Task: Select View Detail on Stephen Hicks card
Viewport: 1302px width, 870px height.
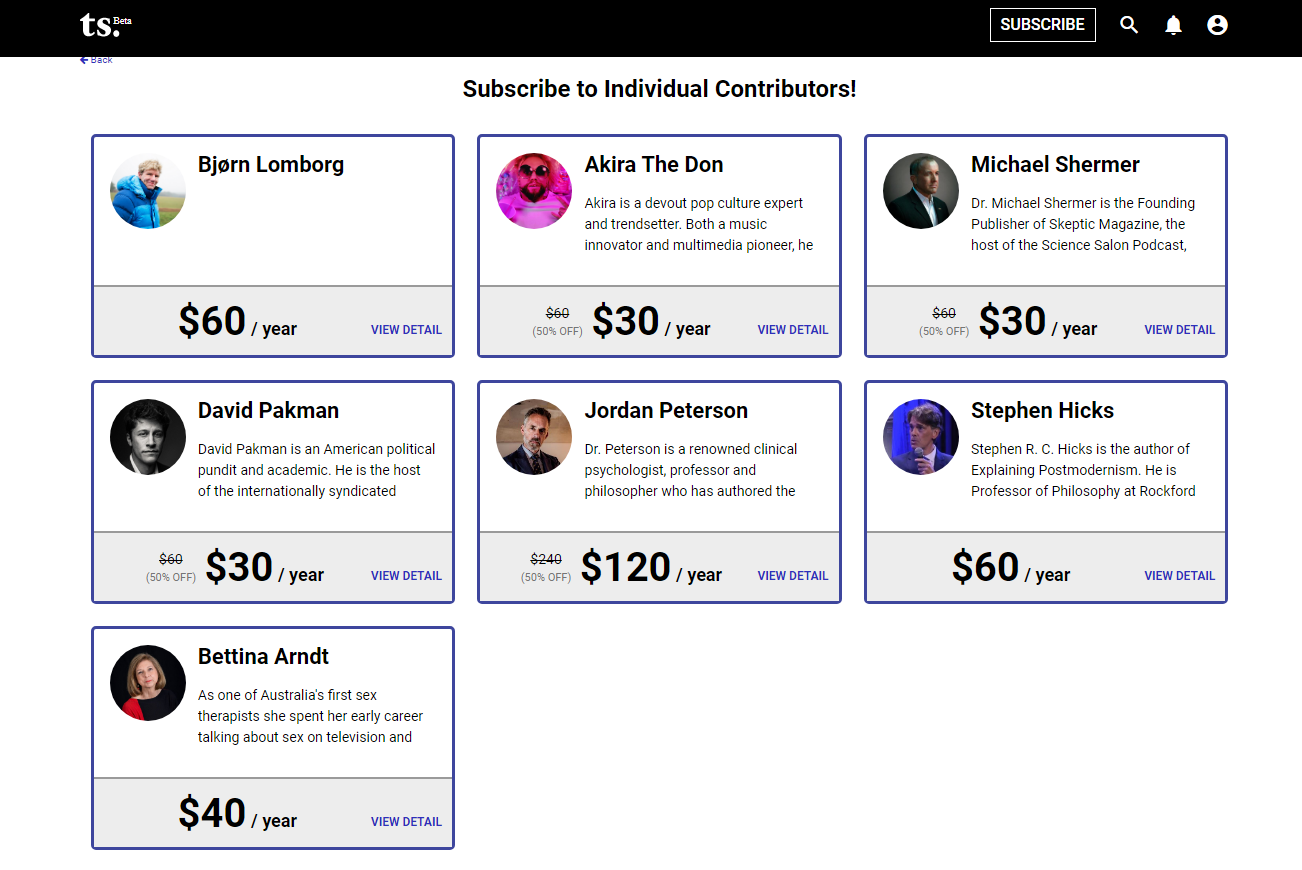Action: (x=1180, y=576)
